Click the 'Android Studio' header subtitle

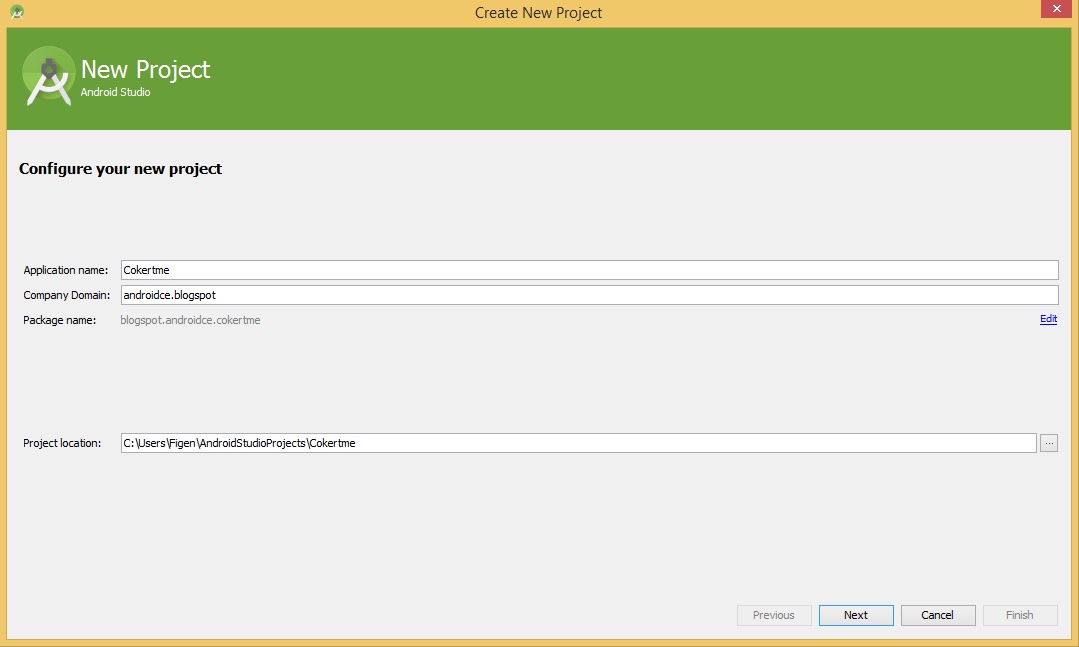coord(115,92)
